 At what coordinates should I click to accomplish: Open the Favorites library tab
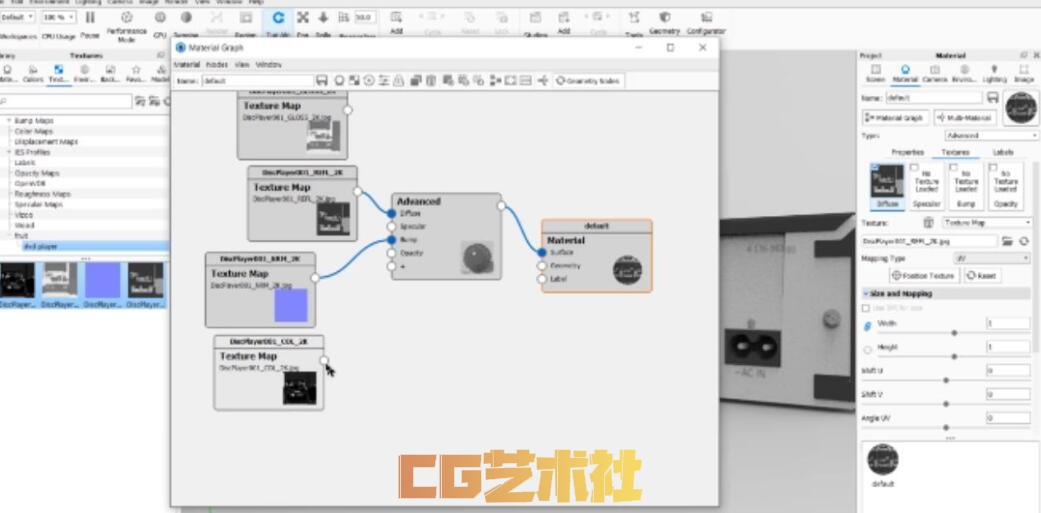[135, 74]
